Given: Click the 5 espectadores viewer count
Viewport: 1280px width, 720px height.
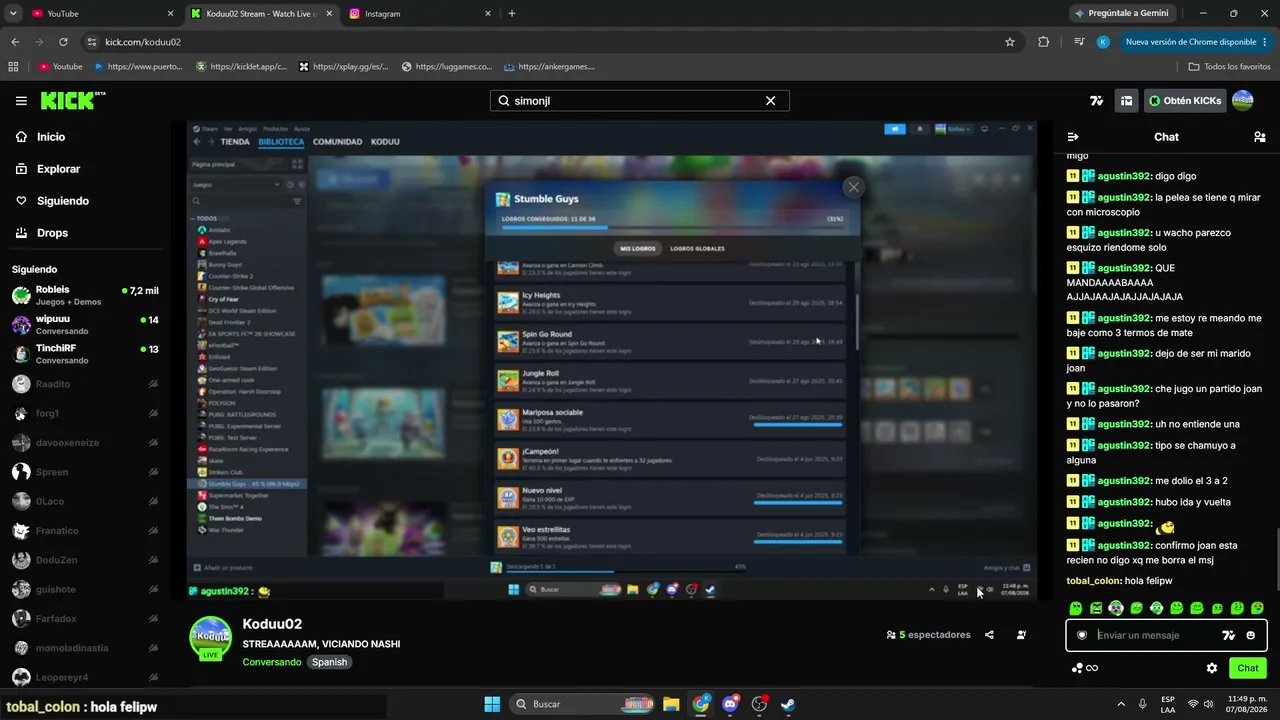Looking at the screenshot, I should [928, 635].
